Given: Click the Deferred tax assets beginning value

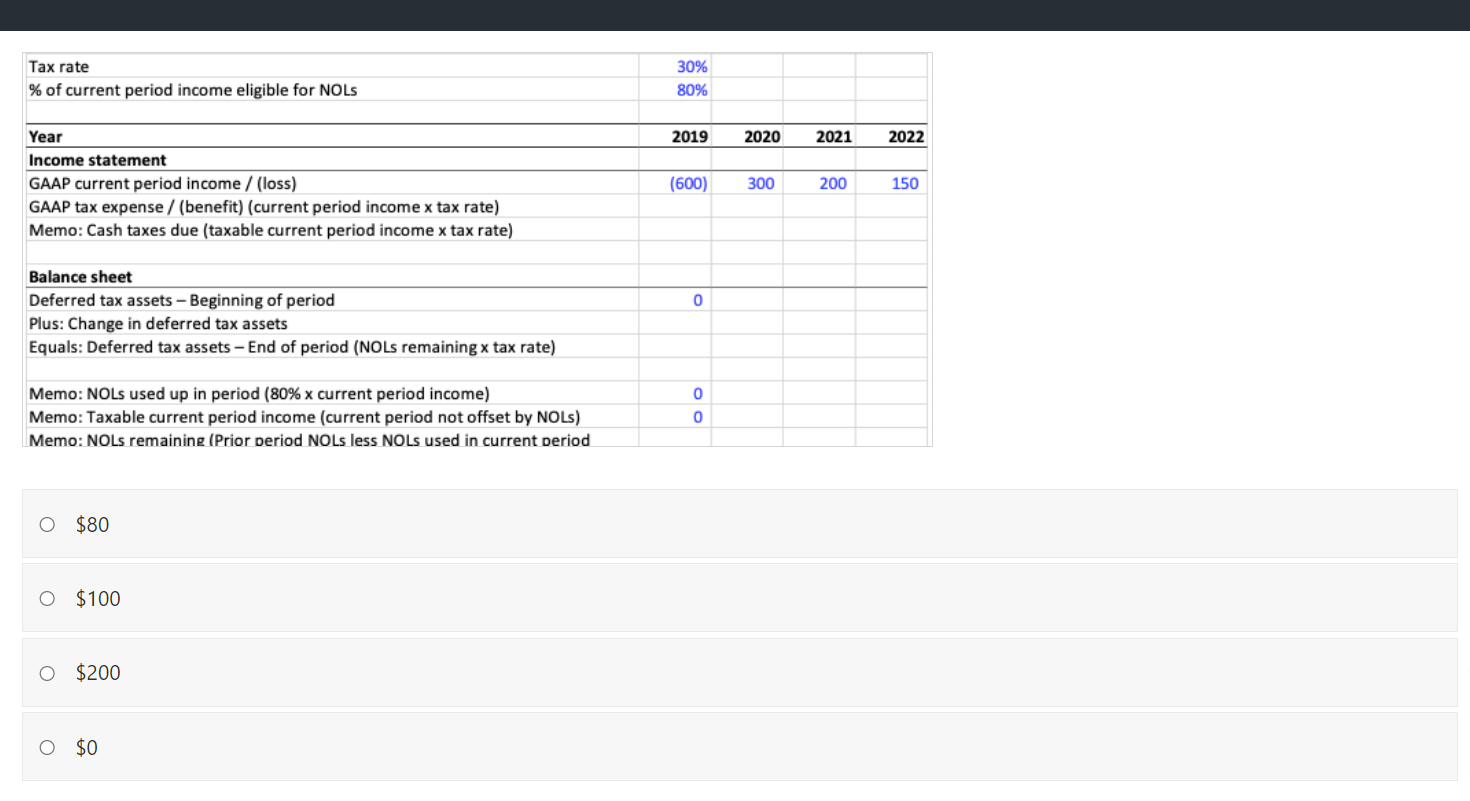Looking at the screenshot, I should (x=697, y=300).
